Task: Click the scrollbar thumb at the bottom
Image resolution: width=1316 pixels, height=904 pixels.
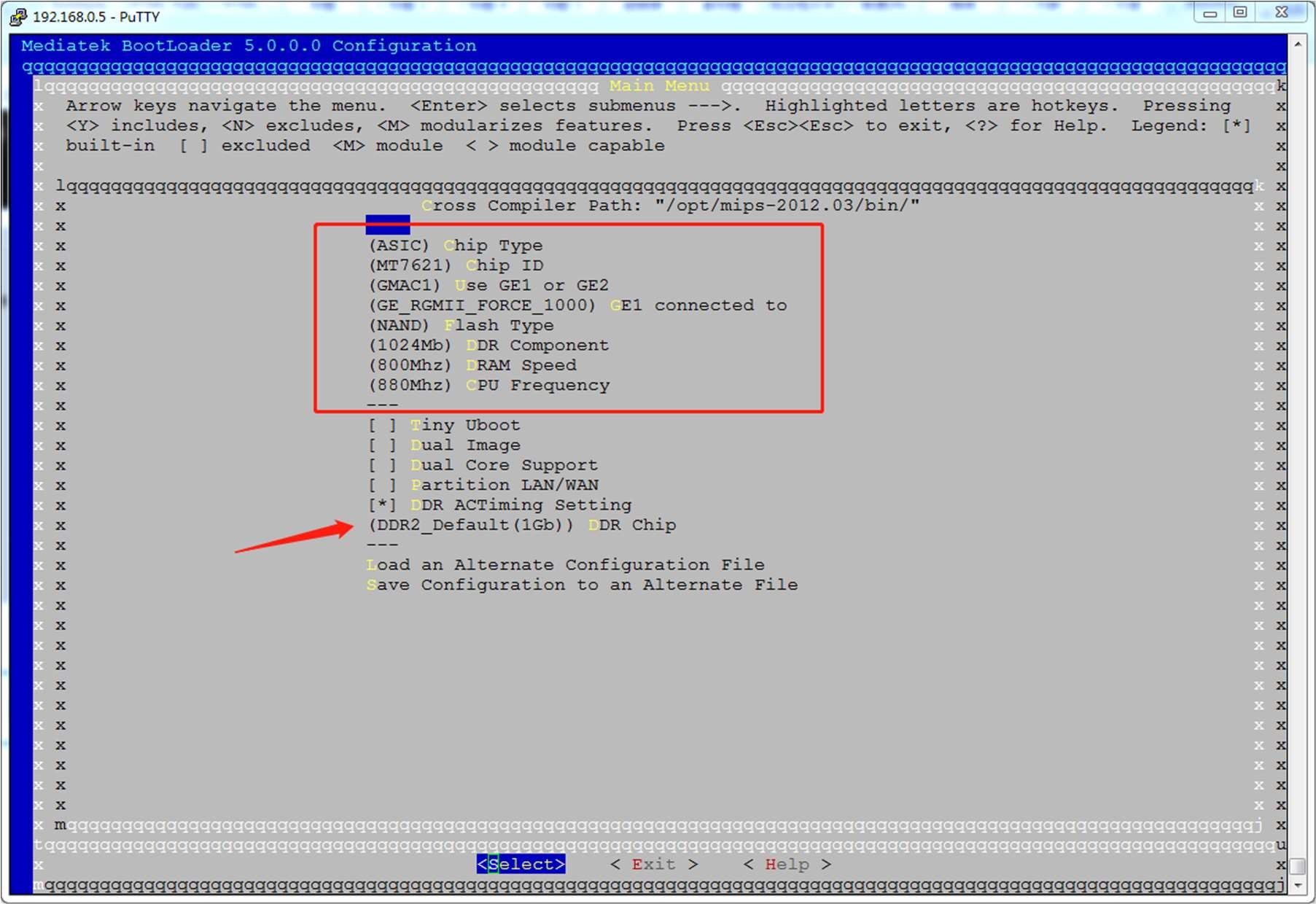Action: point(1298,866)
